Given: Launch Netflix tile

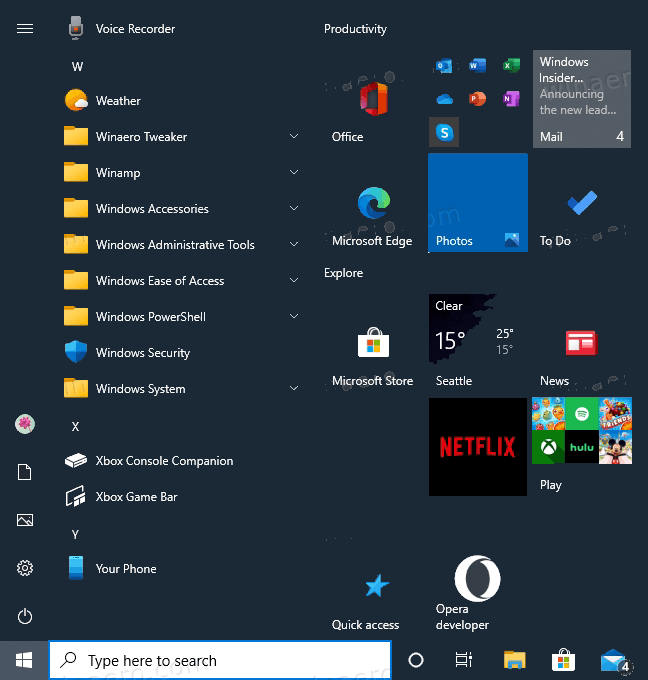Looking at the screenshot, I should point(478,447).
